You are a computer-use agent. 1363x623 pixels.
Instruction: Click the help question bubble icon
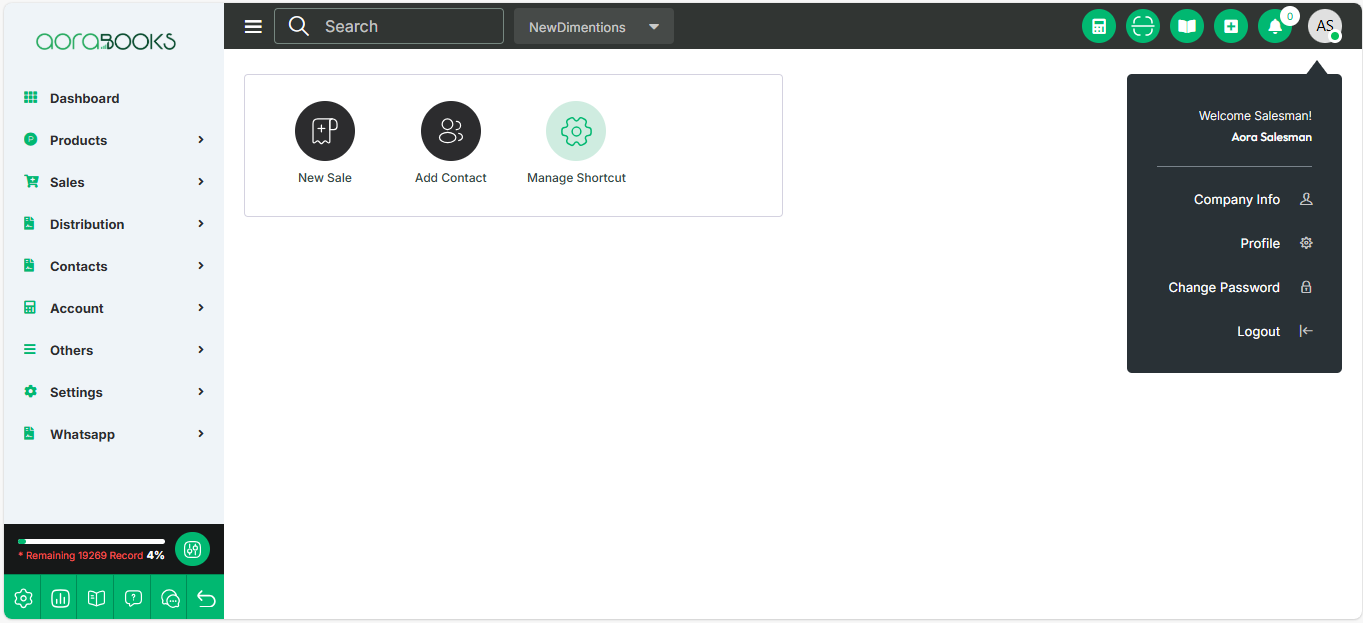point(133,599)
